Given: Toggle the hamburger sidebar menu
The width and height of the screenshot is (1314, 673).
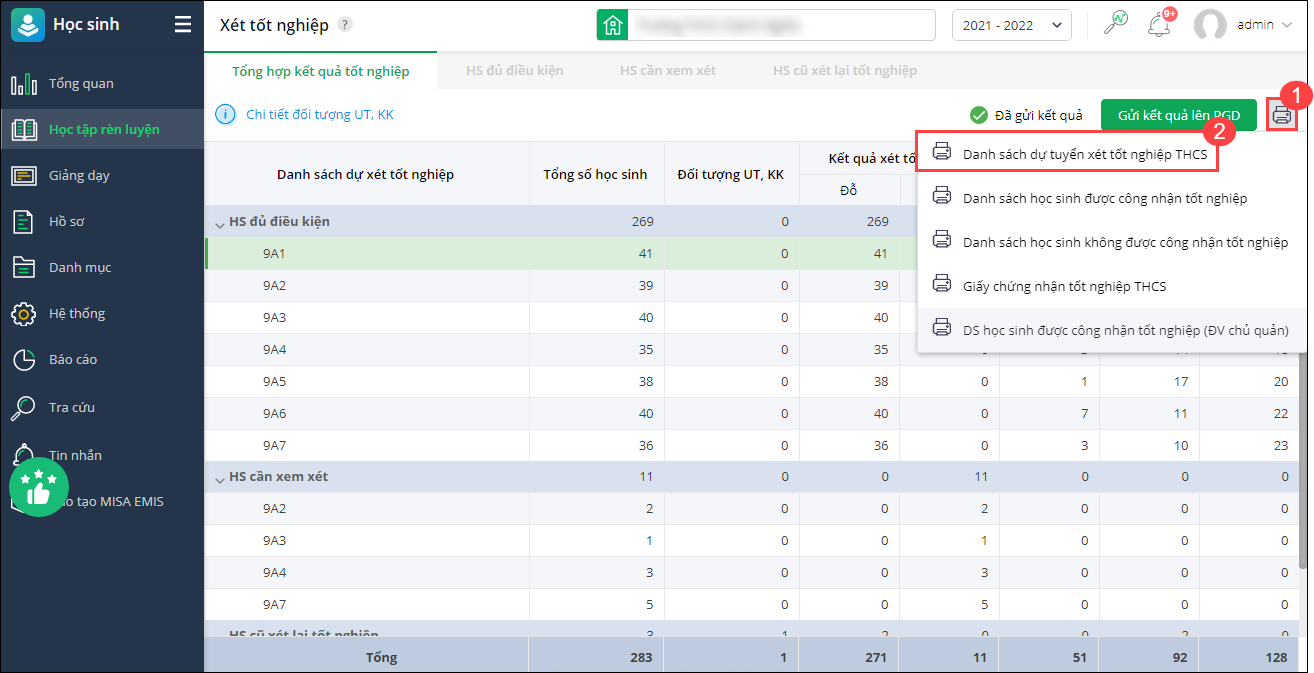Looking at the screenshot, I should click(182, 25).
